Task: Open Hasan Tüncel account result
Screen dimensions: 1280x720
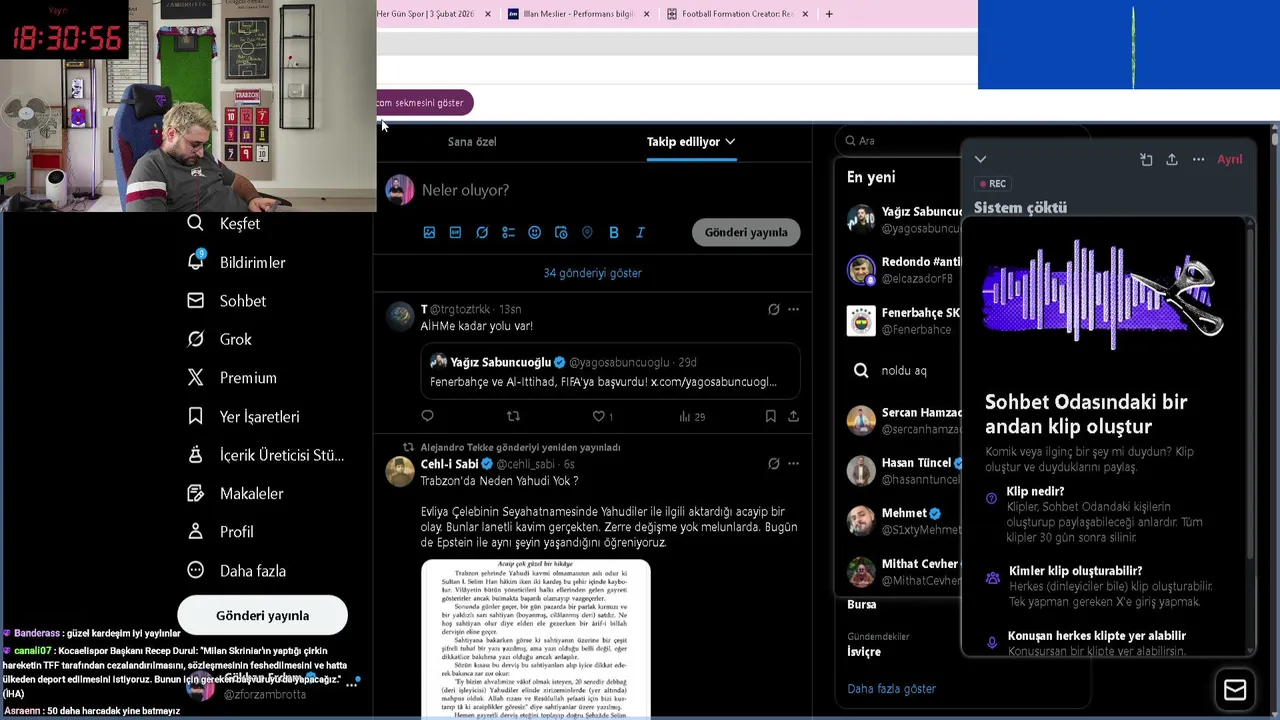Action: click(903, 471)
